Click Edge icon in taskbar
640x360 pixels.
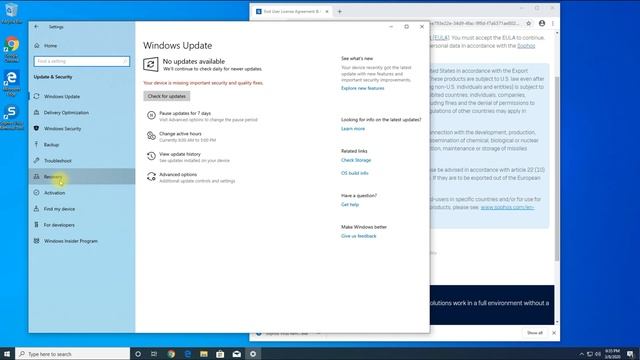187,354
